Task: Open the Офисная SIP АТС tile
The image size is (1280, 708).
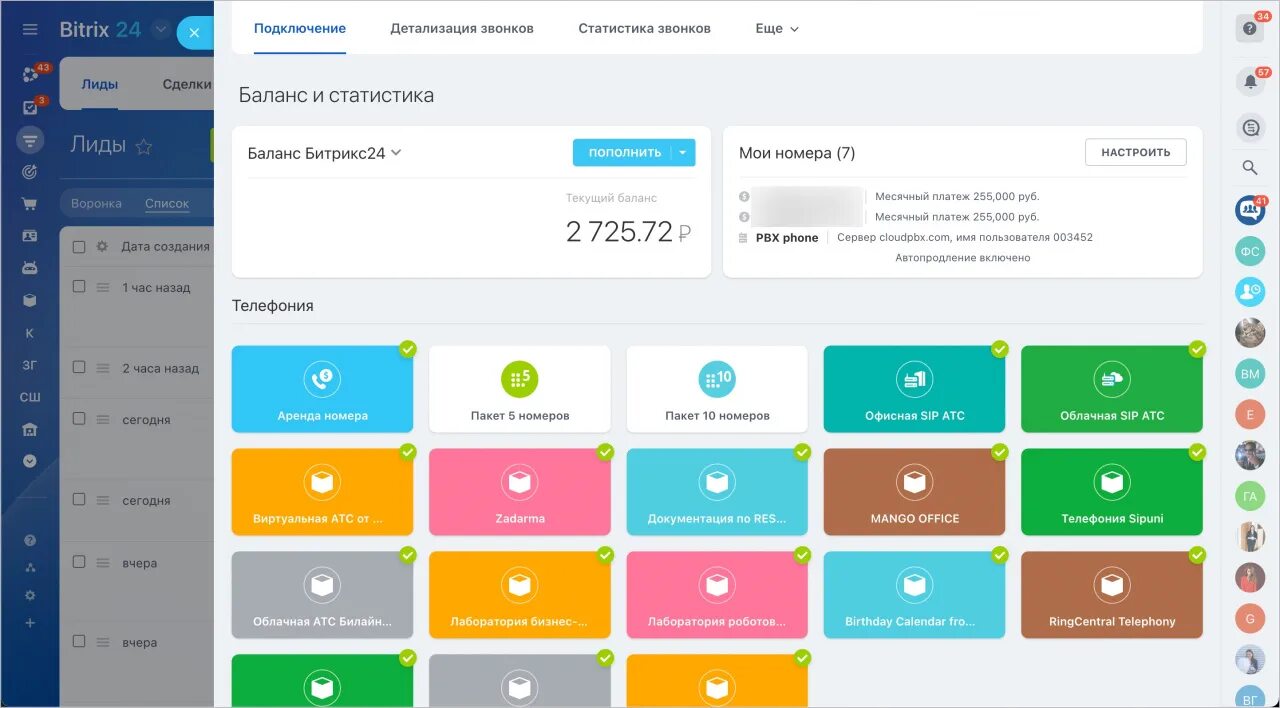Action: click(x=914, y=389)
